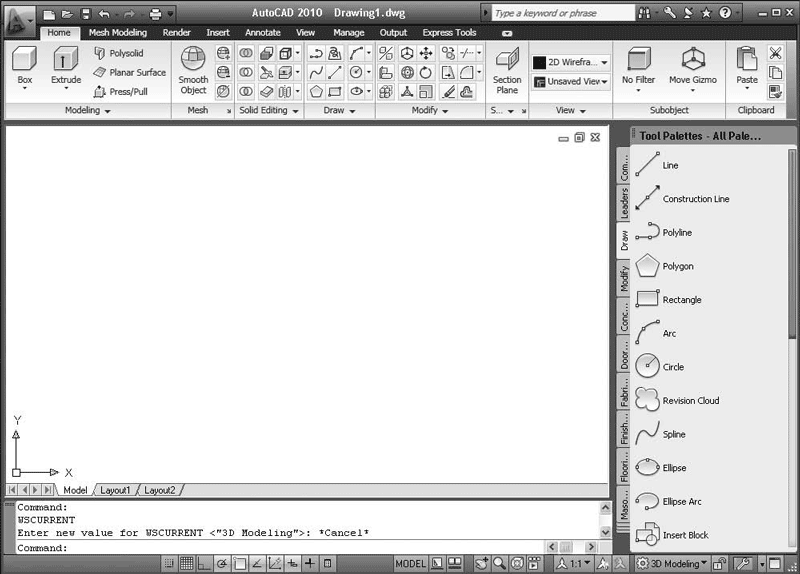Select the Move tool in Modify panel
Viewport: 800px width, 574px height.
[x=426, y=53]
